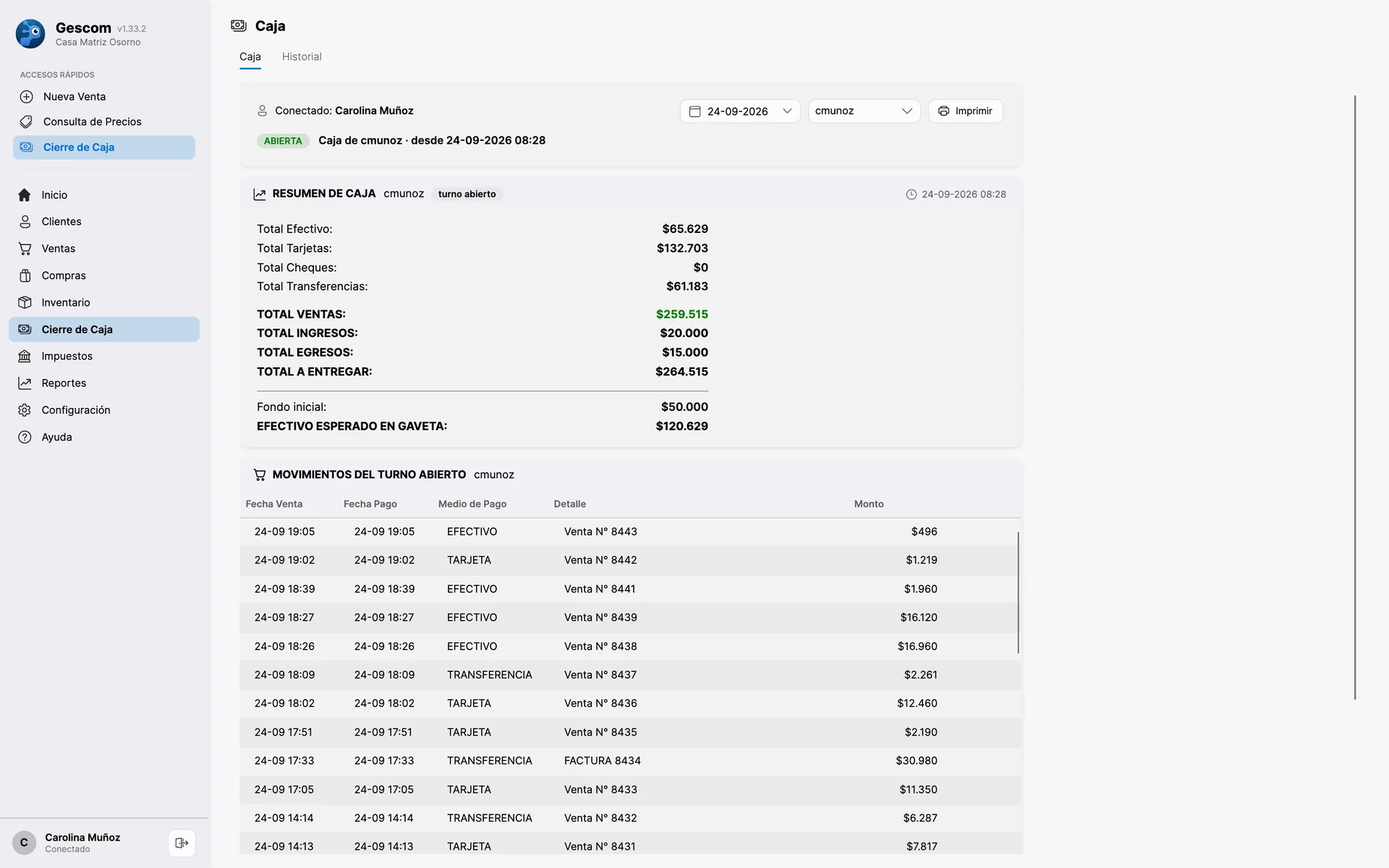
Task: Click the cash icon next to Caja title
Action: [238, 26]
